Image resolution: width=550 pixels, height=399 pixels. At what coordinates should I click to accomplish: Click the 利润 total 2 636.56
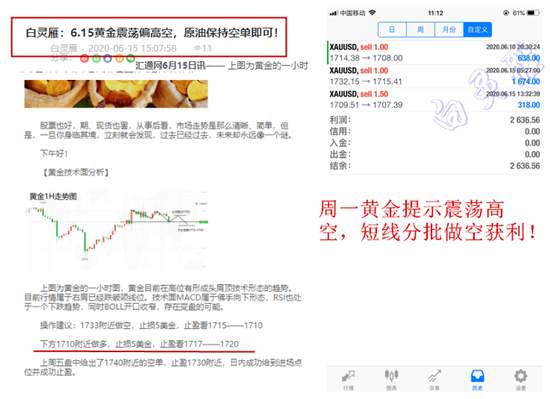(525, 120)
